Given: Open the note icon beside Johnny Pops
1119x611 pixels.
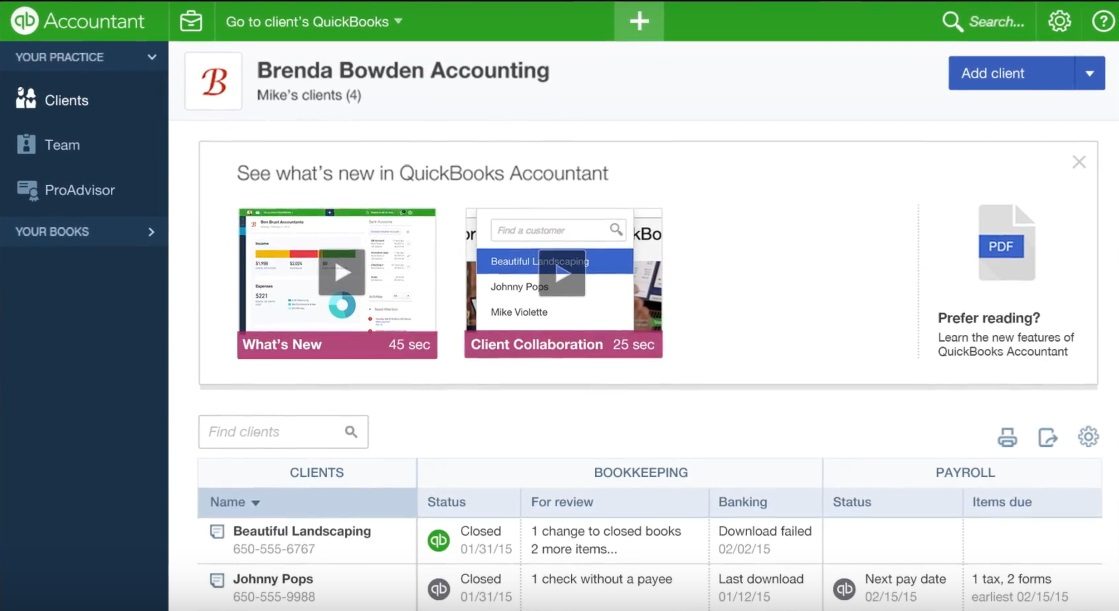Looking at the screenshot, I should (x=216, y=578).
